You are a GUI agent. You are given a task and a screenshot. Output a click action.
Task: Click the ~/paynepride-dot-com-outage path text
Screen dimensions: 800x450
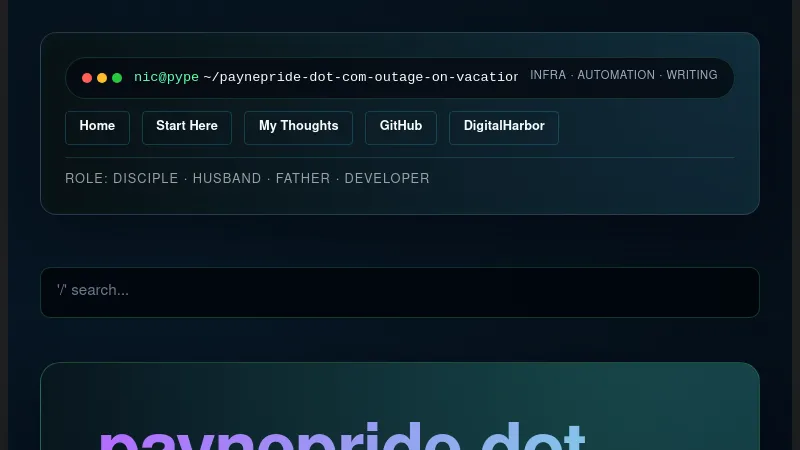tap(360, 77)
